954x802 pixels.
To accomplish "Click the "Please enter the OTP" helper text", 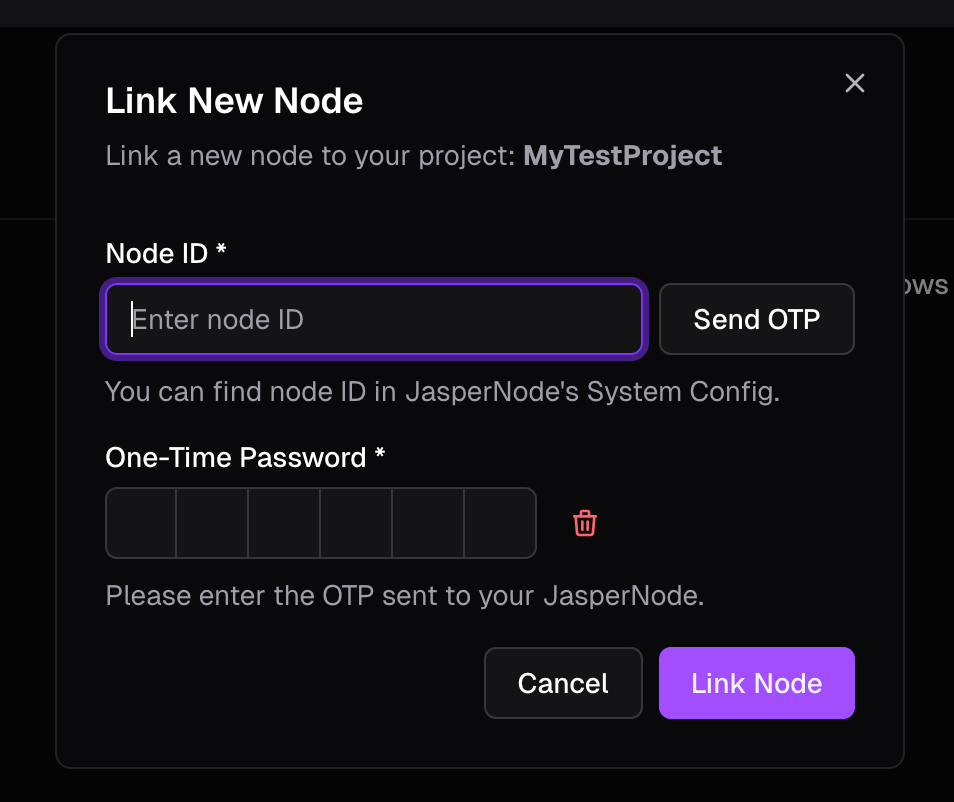I will 405,596.
